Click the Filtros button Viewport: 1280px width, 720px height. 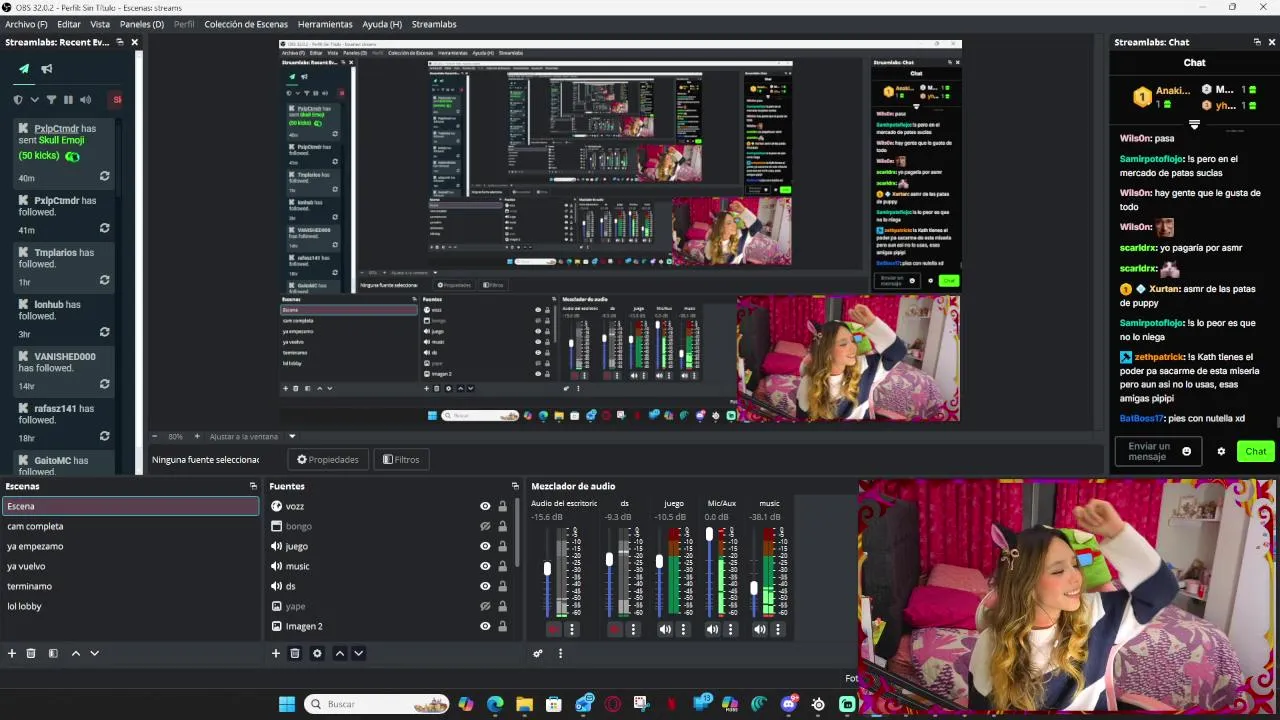click(401, 459)
